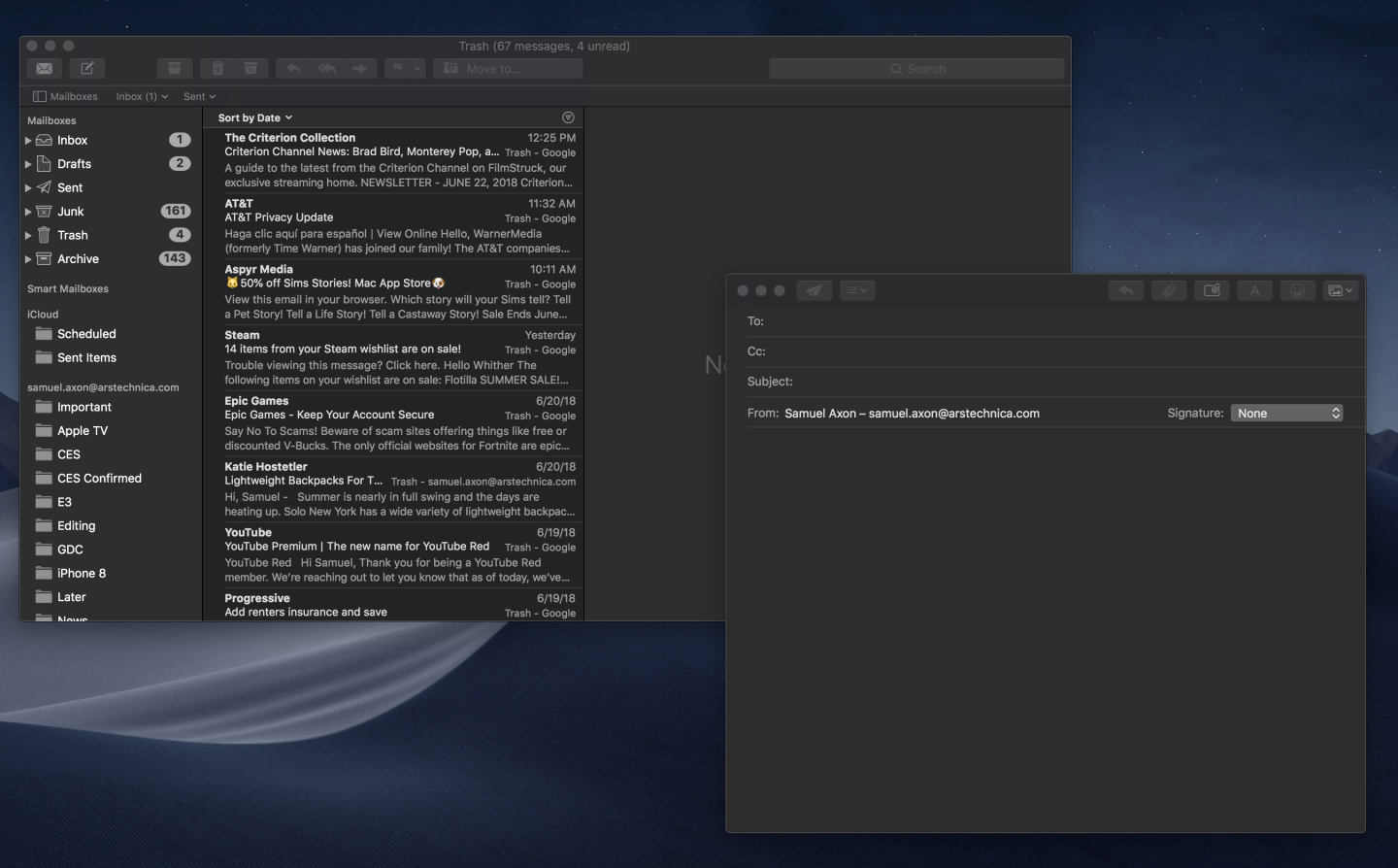Open the CES folder
Viewport: 1398px width, 868px height.
pos(109,454)
